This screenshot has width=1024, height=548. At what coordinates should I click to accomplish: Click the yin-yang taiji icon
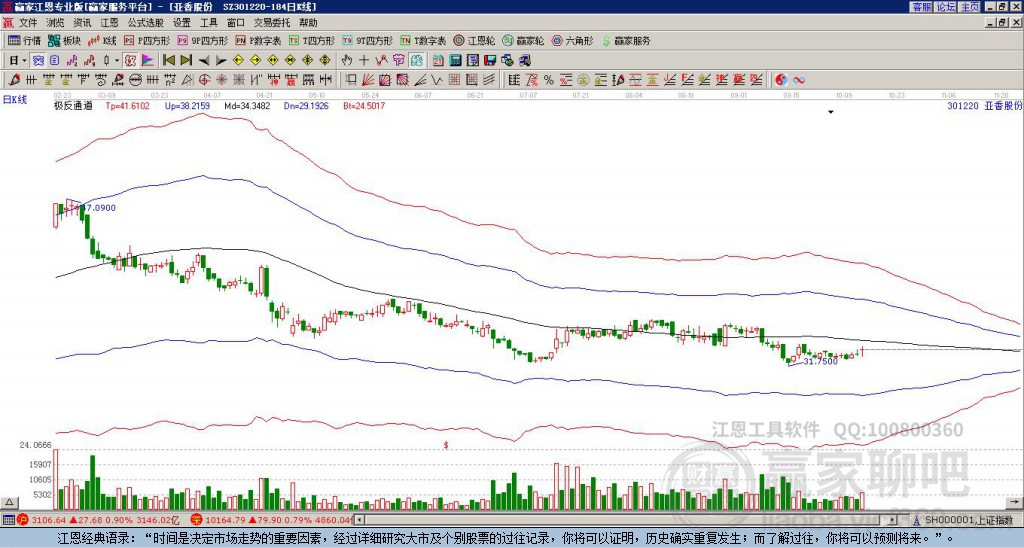click(781, 80)
